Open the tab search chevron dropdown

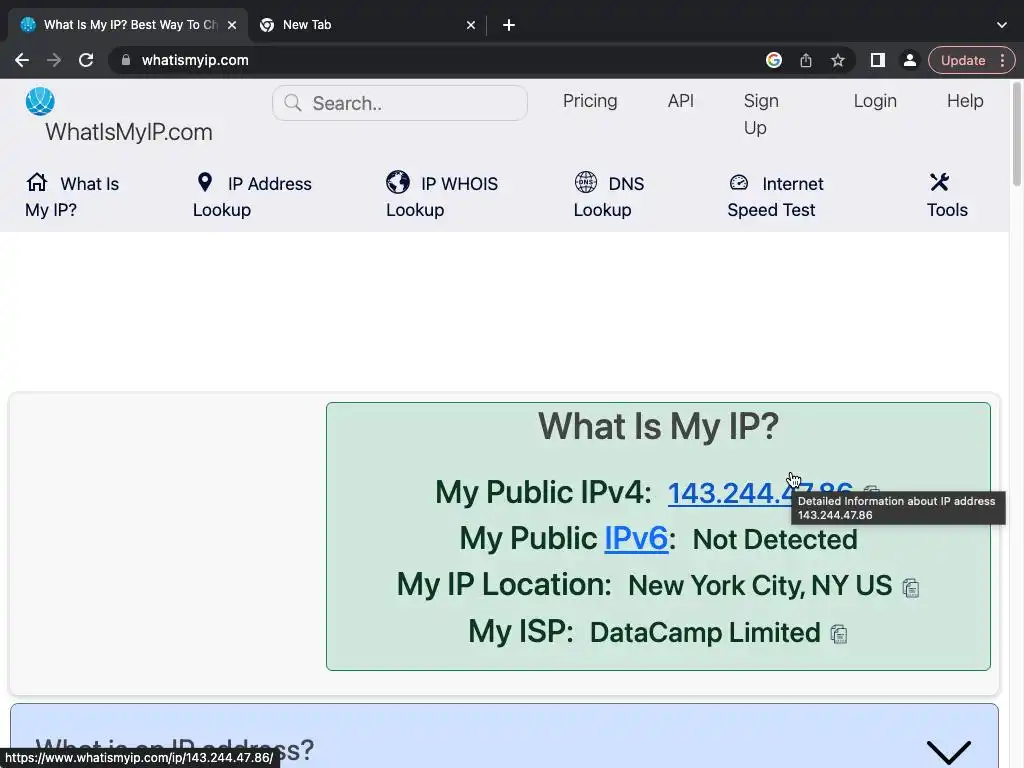click(1002, 25)
